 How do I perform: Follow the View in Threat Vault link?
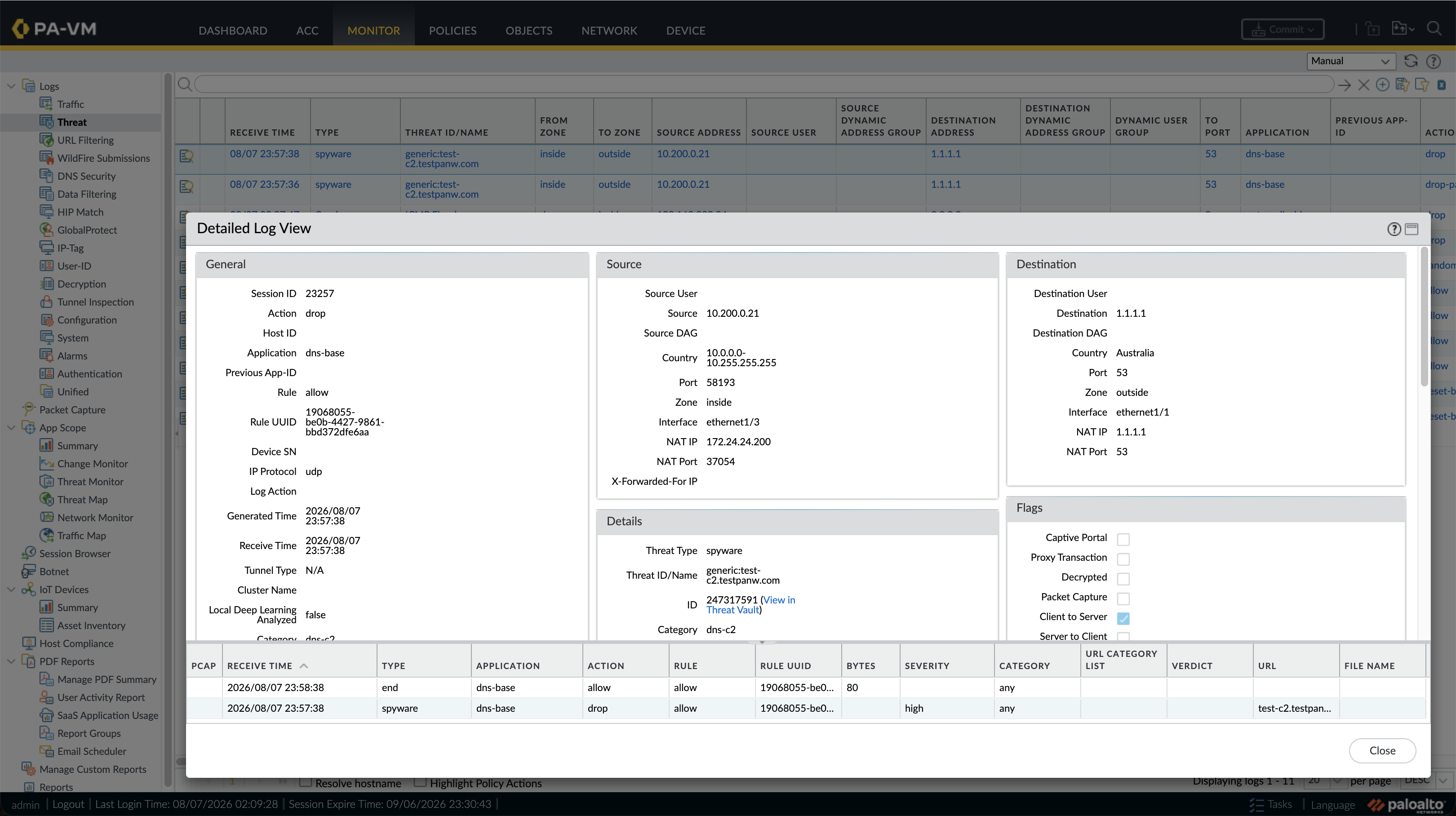click(750, 605)
